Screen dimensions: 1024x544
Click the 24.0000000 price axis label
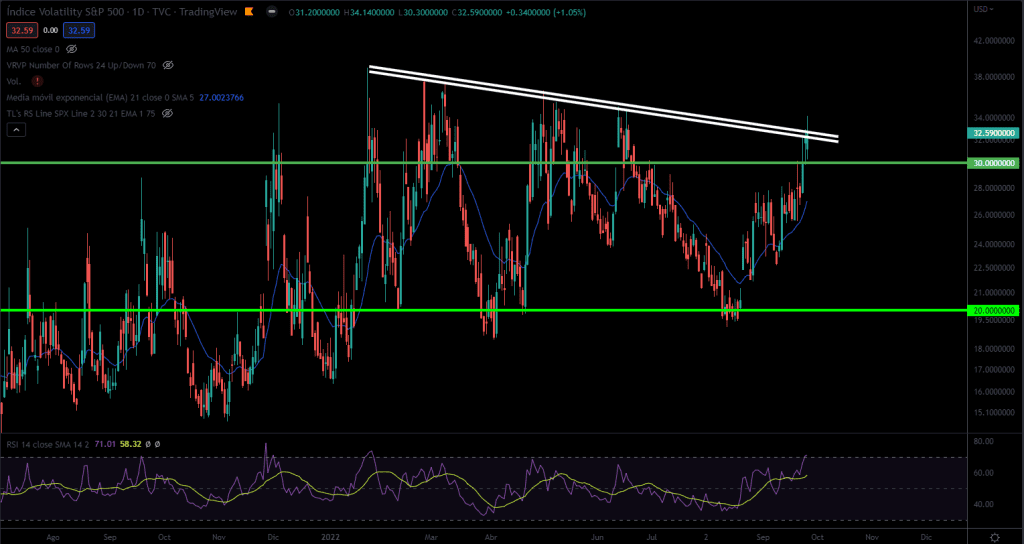(x=995, y=244)
